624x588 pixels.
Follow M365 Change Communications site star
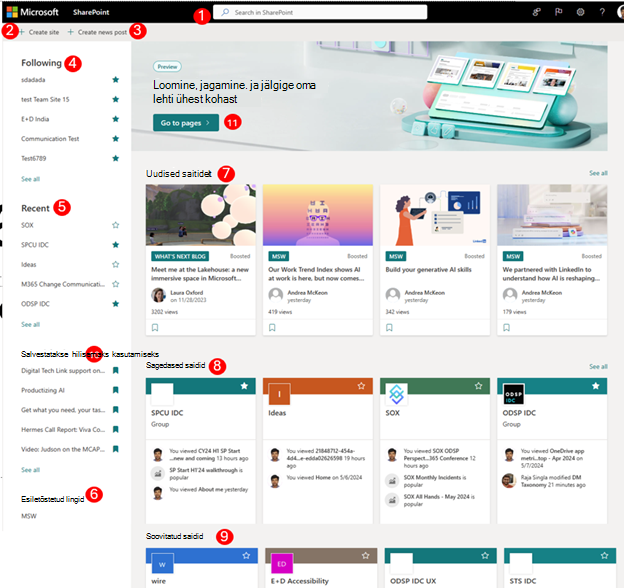[115, 284]
